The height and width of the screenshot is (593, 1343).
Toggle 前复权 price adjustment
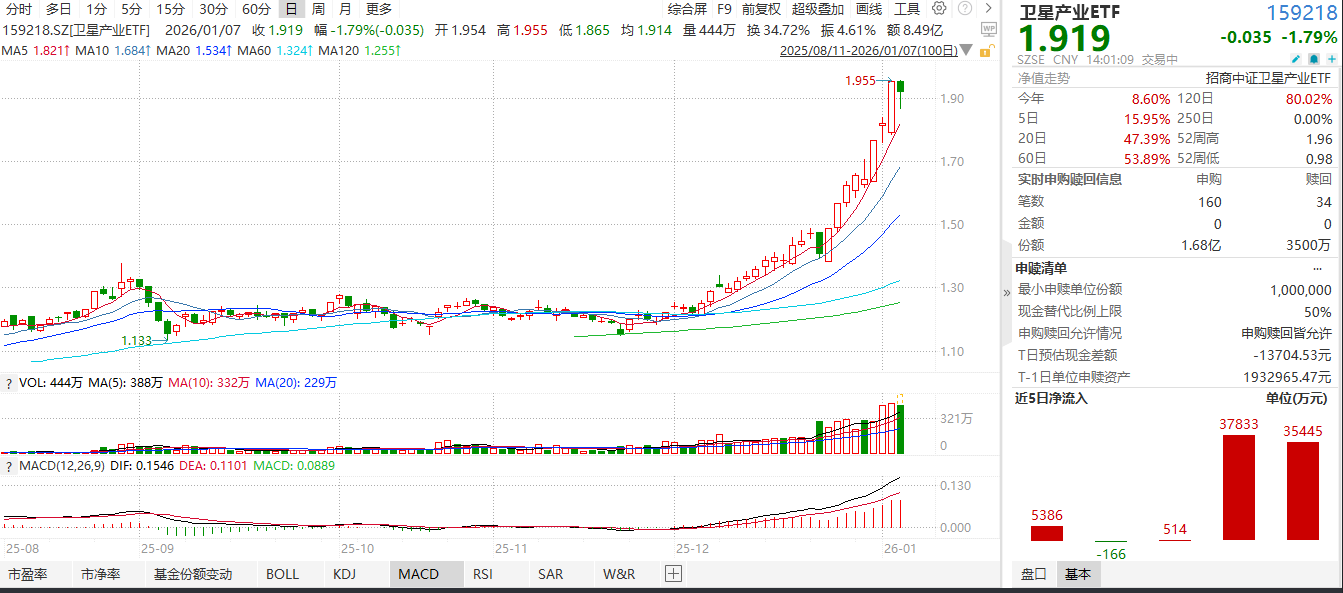pos(761,9)
